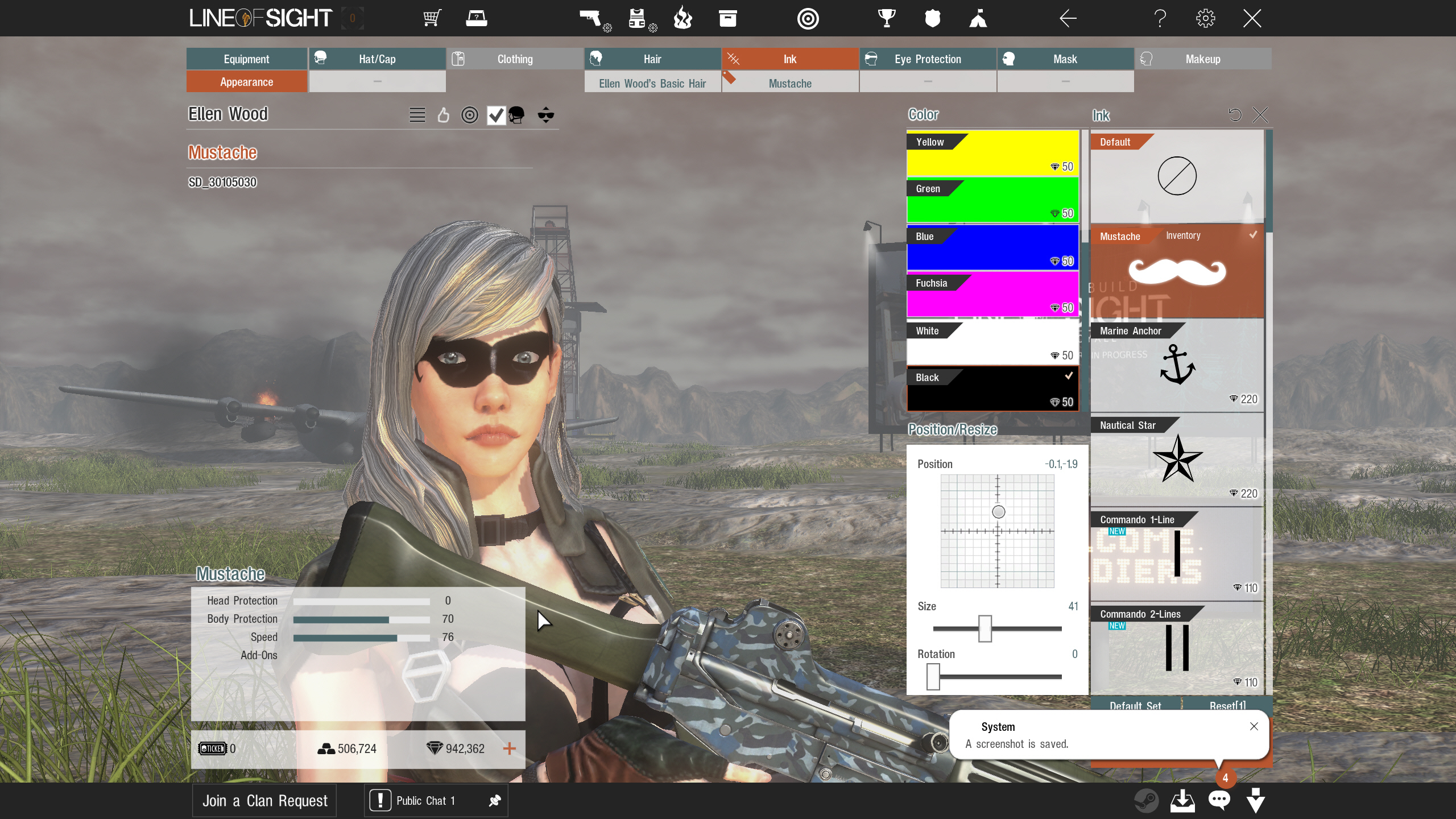Select the Fuchsia color swatch
This screenshot has height=819, width=1456.
[992, 295]
